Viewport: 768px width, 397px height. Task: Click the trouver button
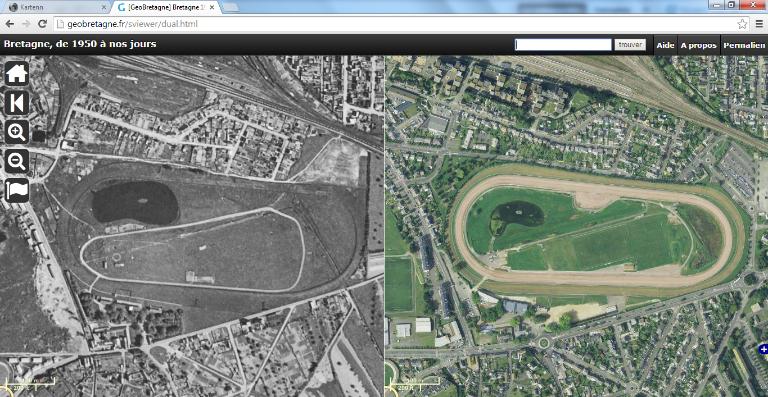[x=630, y=45]
